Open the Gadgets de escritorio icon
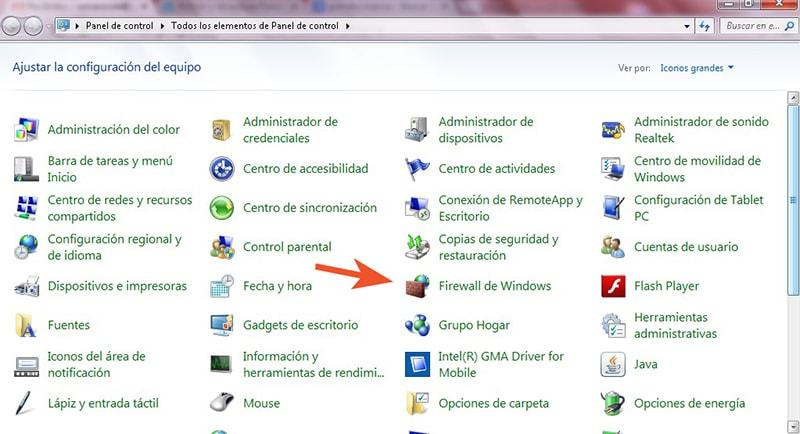Screen dimensions: 800x434 point(221,325)
